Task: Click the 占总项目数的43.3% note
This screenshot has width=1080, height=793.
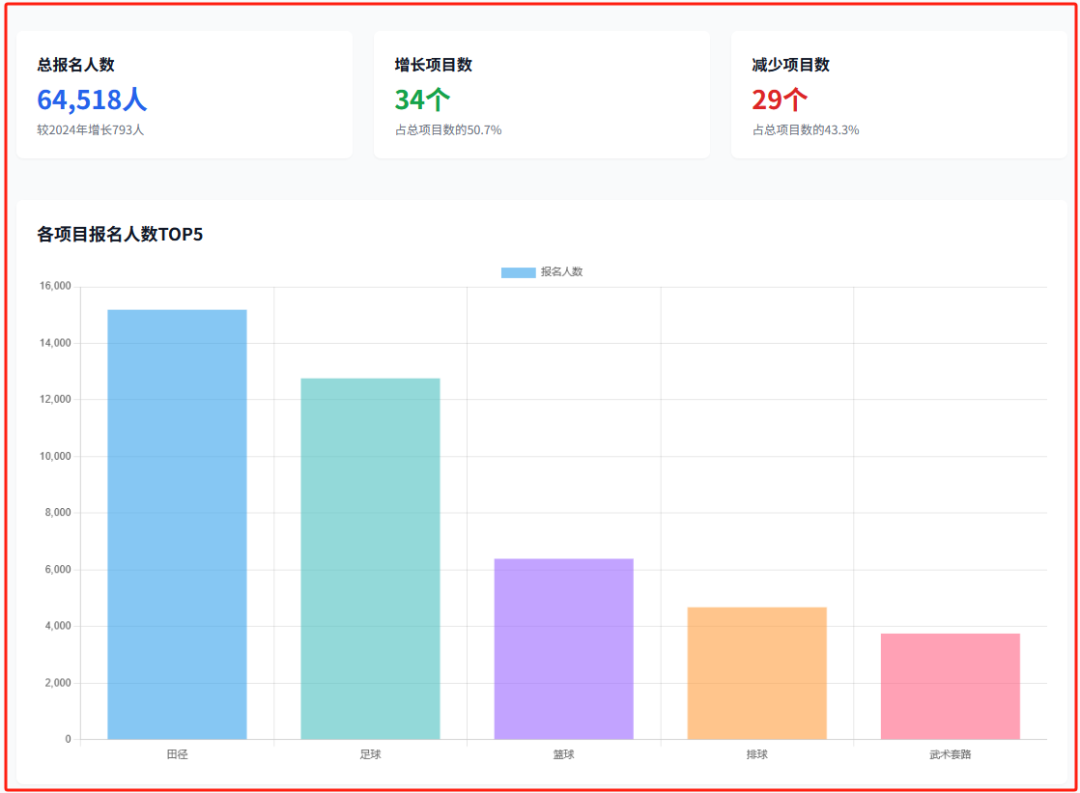Action: [x=805, y=130]
